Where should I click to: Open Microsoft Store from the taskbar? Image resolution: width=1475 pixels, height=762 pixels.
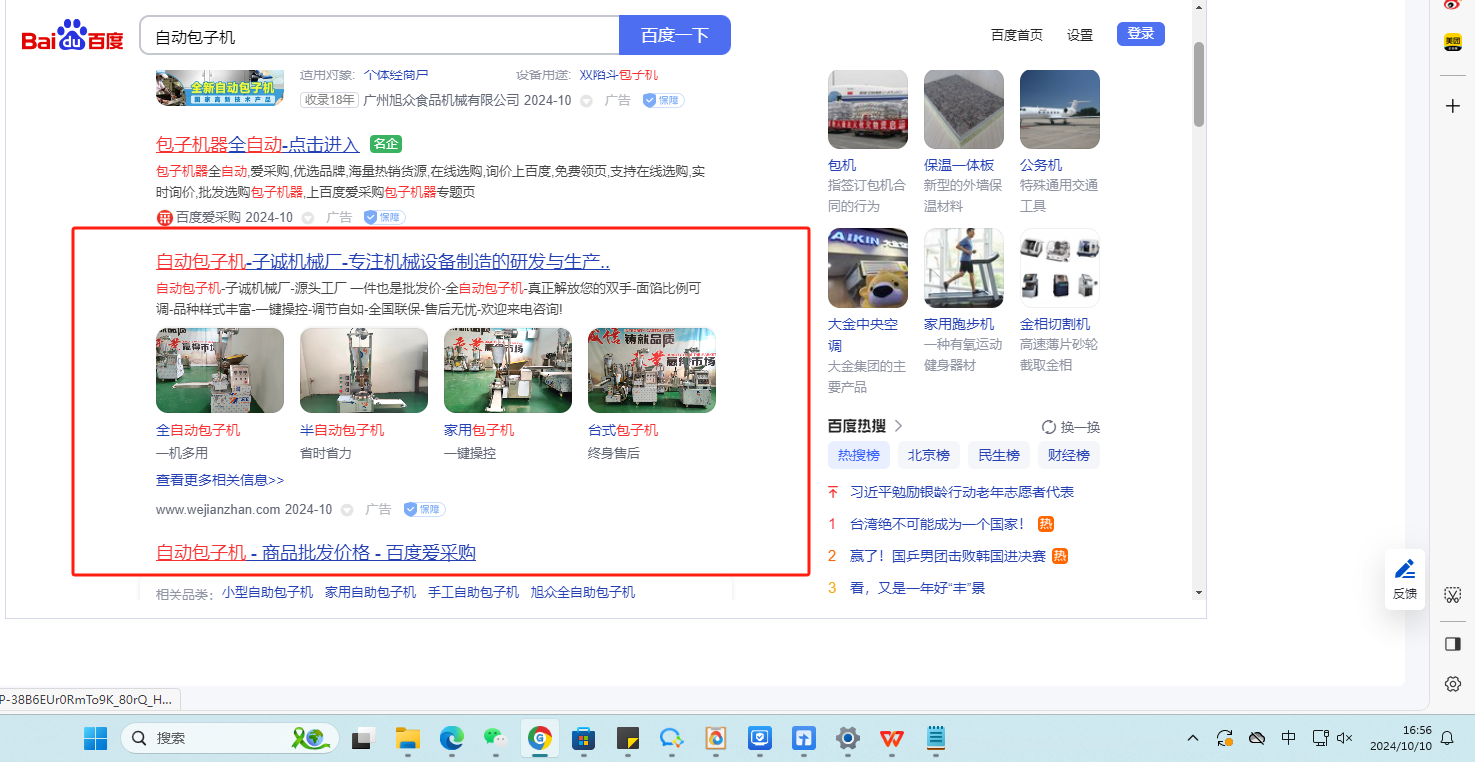coord(584,738)
